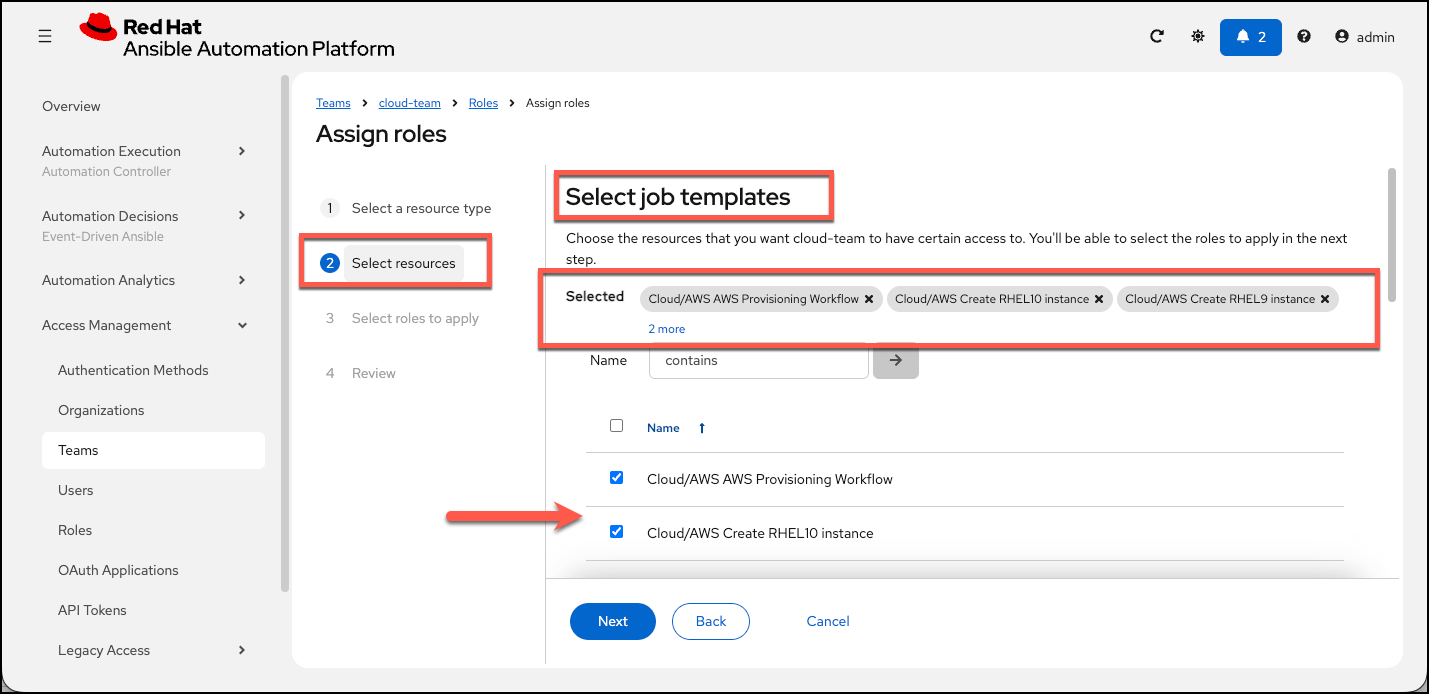
Task: Click step 4 Review
Action: (x=359, y=373)
